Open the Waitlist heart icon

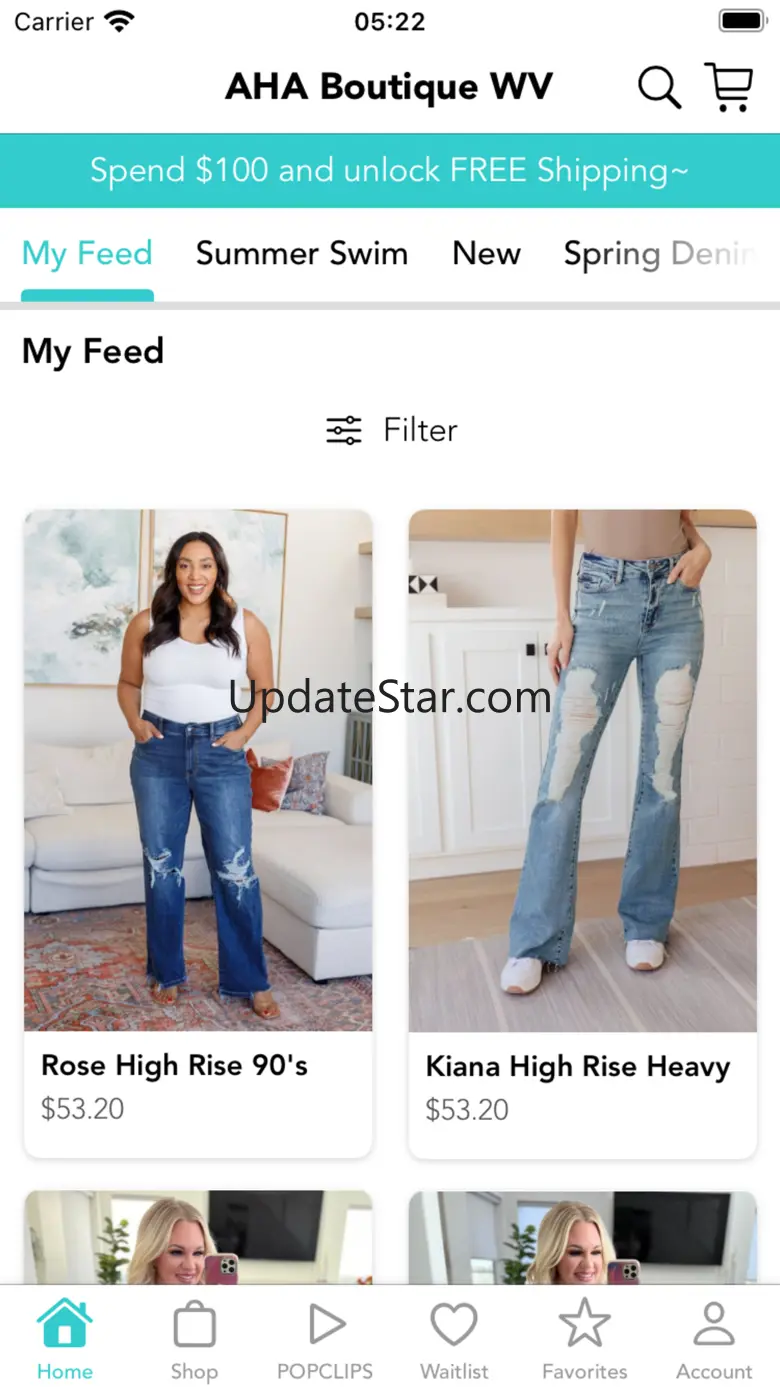click(x=454, y=1324)
